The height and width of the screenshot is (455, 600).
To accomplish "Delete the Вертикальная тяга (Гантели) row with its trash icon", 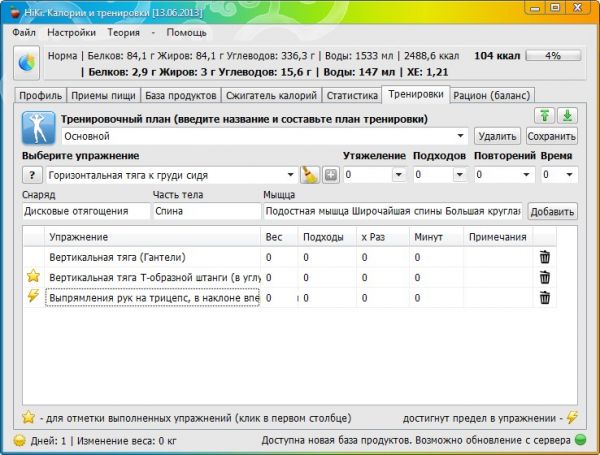I will 545,257.
